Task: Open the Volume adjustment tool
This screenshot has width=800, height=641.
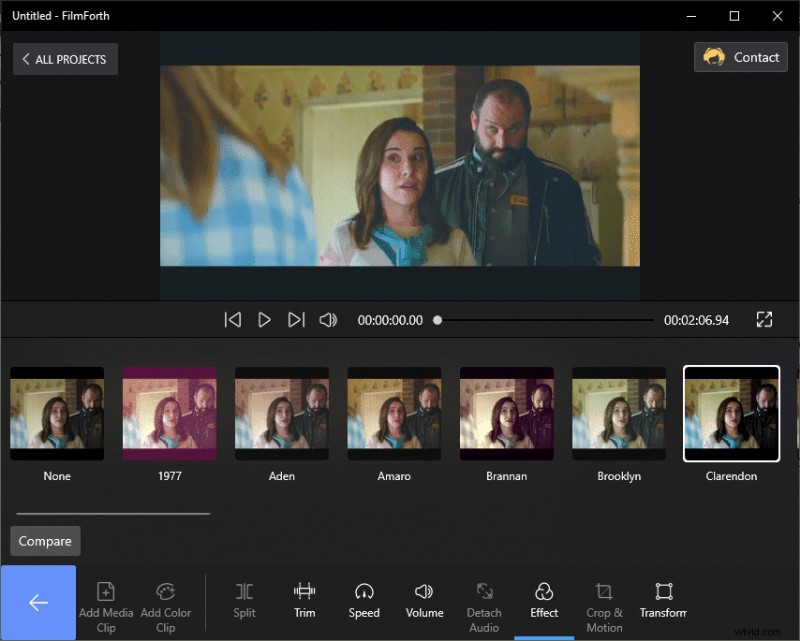Action: [x=424, y=600]
